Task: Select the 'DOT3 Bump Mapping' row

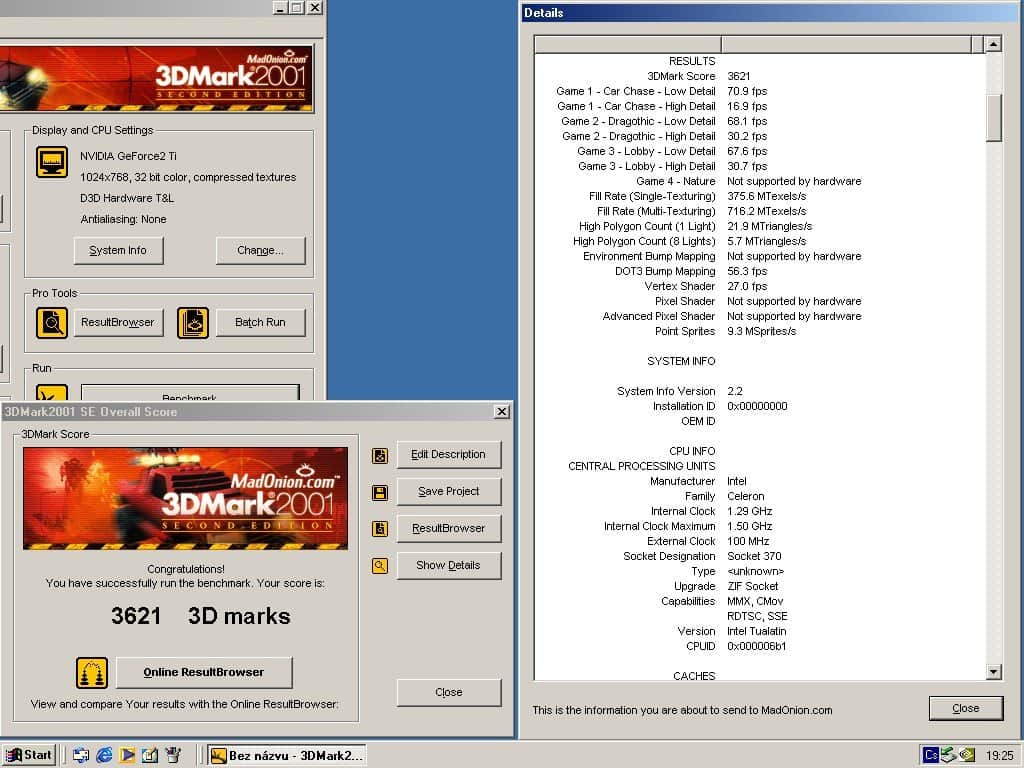Action: tap(760, 272)
